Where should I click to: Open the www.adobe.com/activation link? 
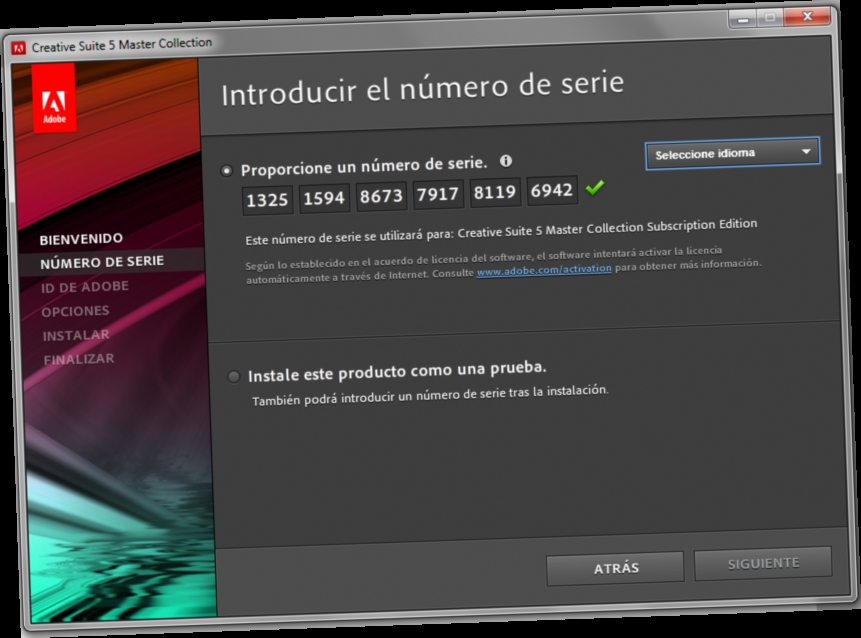click(544, 270)
